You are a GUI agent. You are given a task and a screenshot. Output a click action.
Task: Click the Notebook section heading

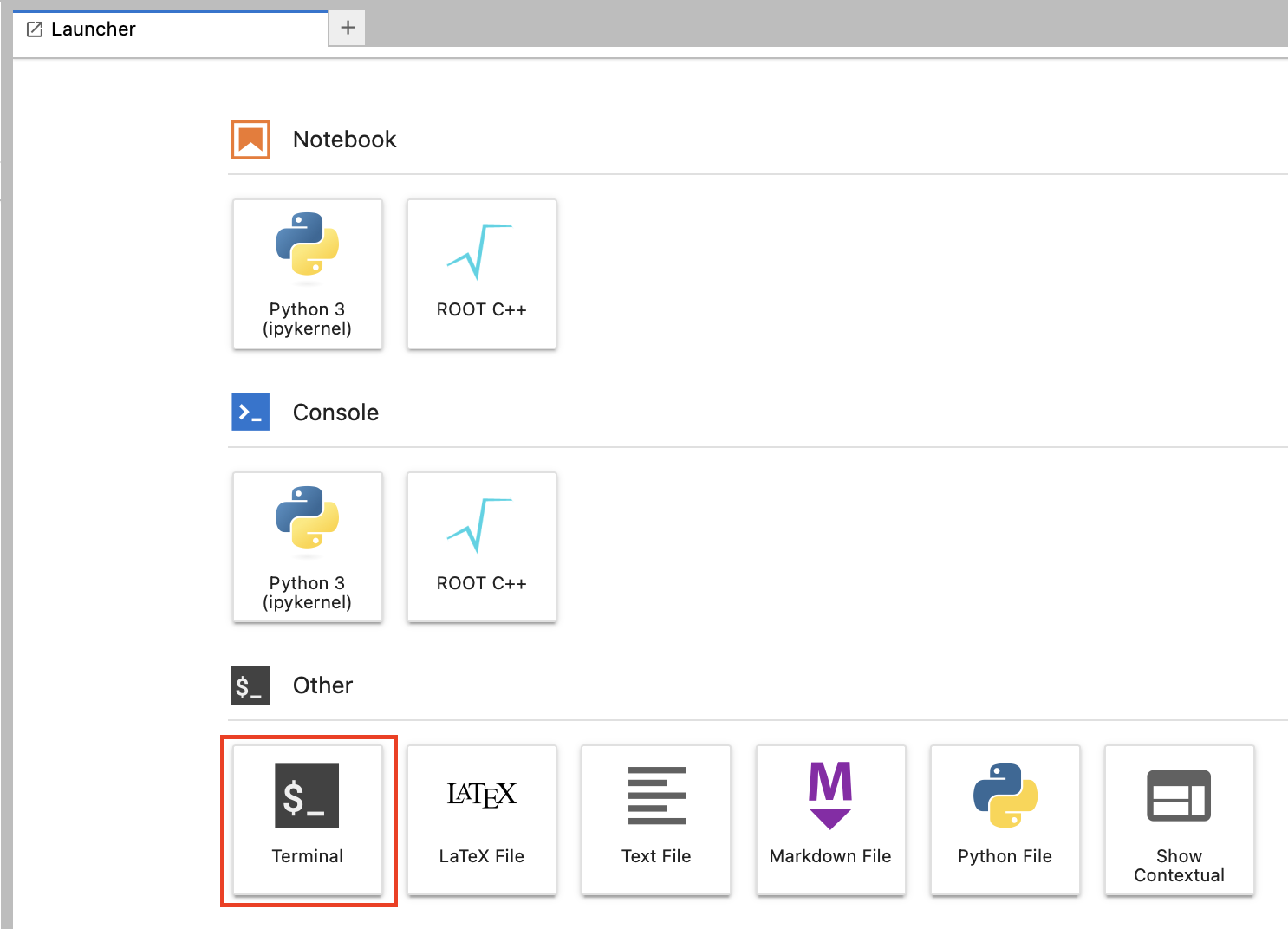(344, 140)
